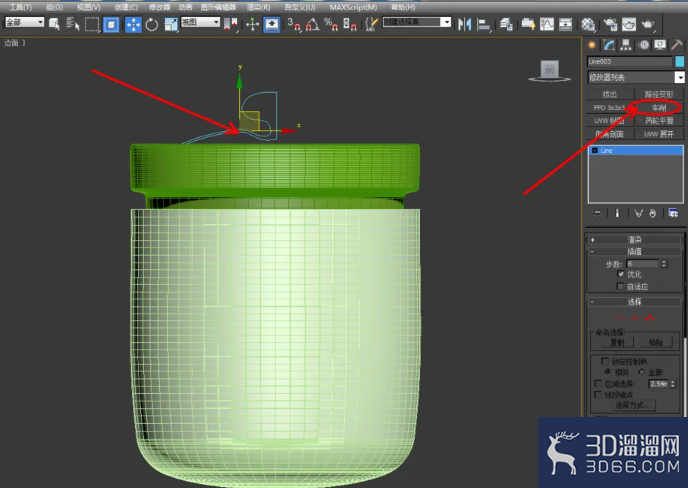The image size is (688, 488).
Task: Open the Rendered Frame Window
Action: point(629,24)
